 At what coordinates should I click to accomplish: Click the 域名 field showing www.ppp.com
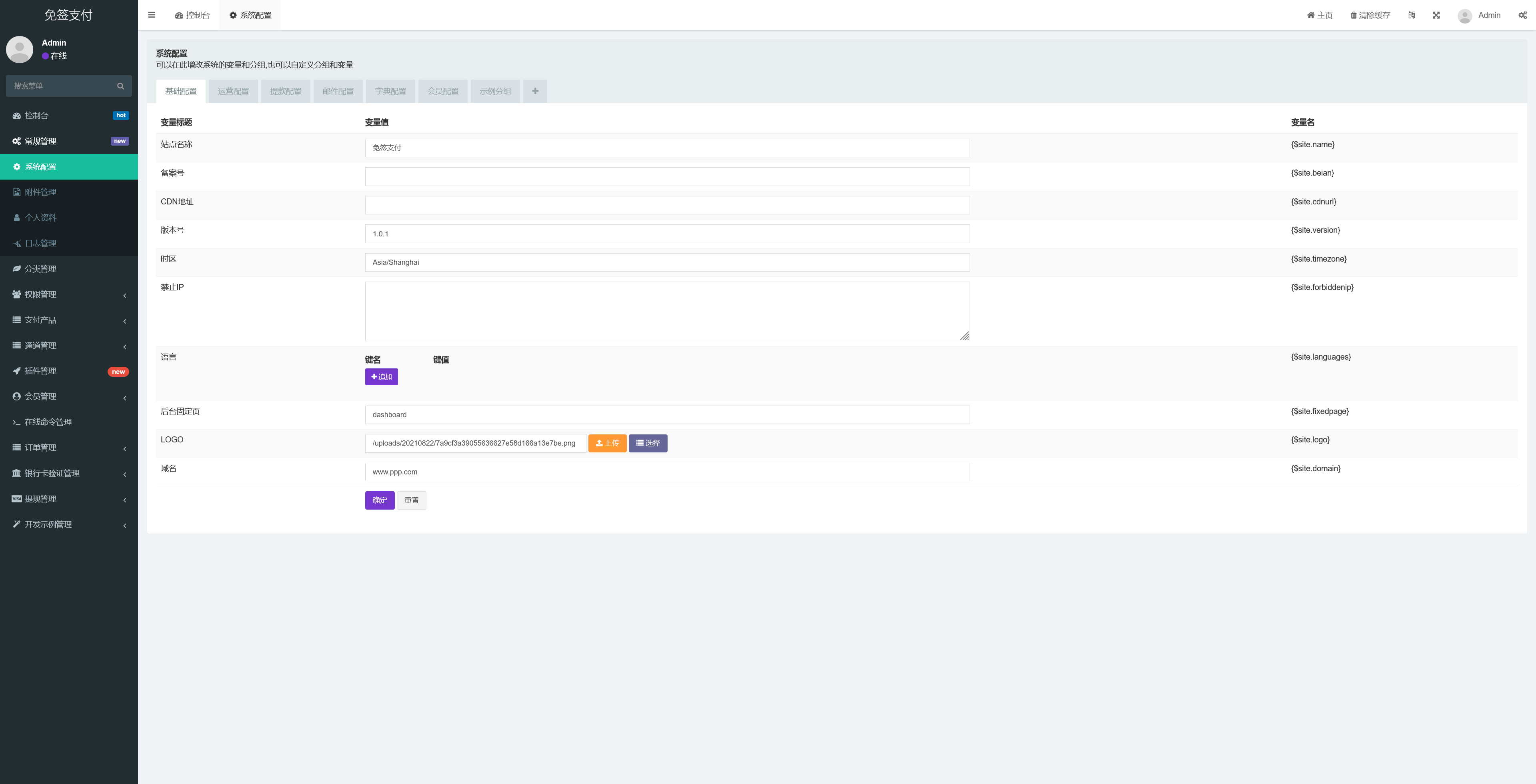pyautogui.click(x=667, y=472)
